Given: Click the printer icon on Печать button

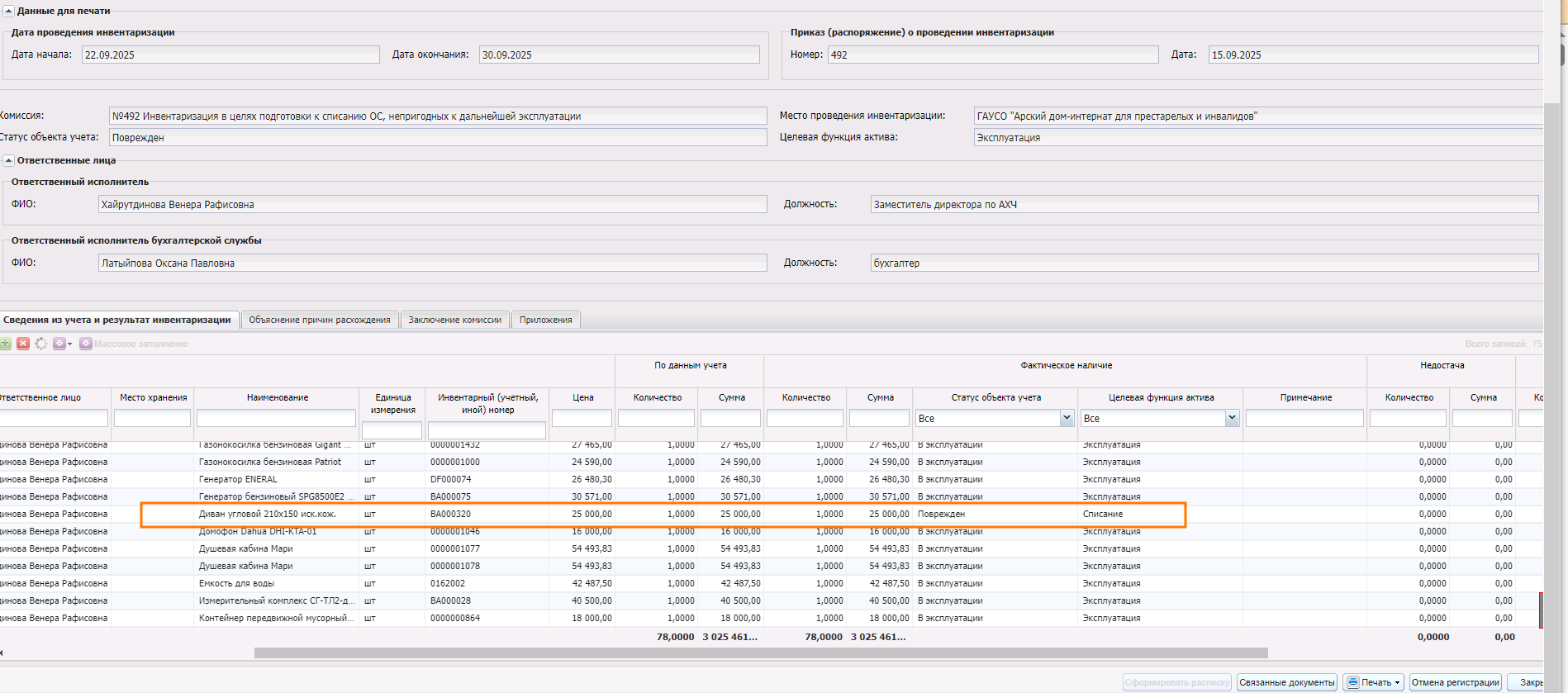Looking at the screenshot, I should 1353,682.
